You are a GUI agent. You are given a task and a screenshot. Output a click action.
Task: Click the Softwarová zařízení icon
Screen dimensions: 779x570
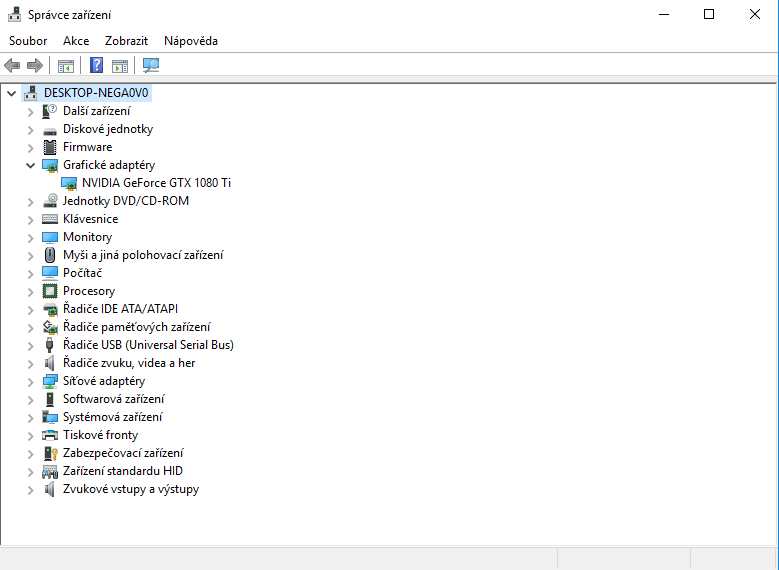pyautogui.click(x=50, y=399)
